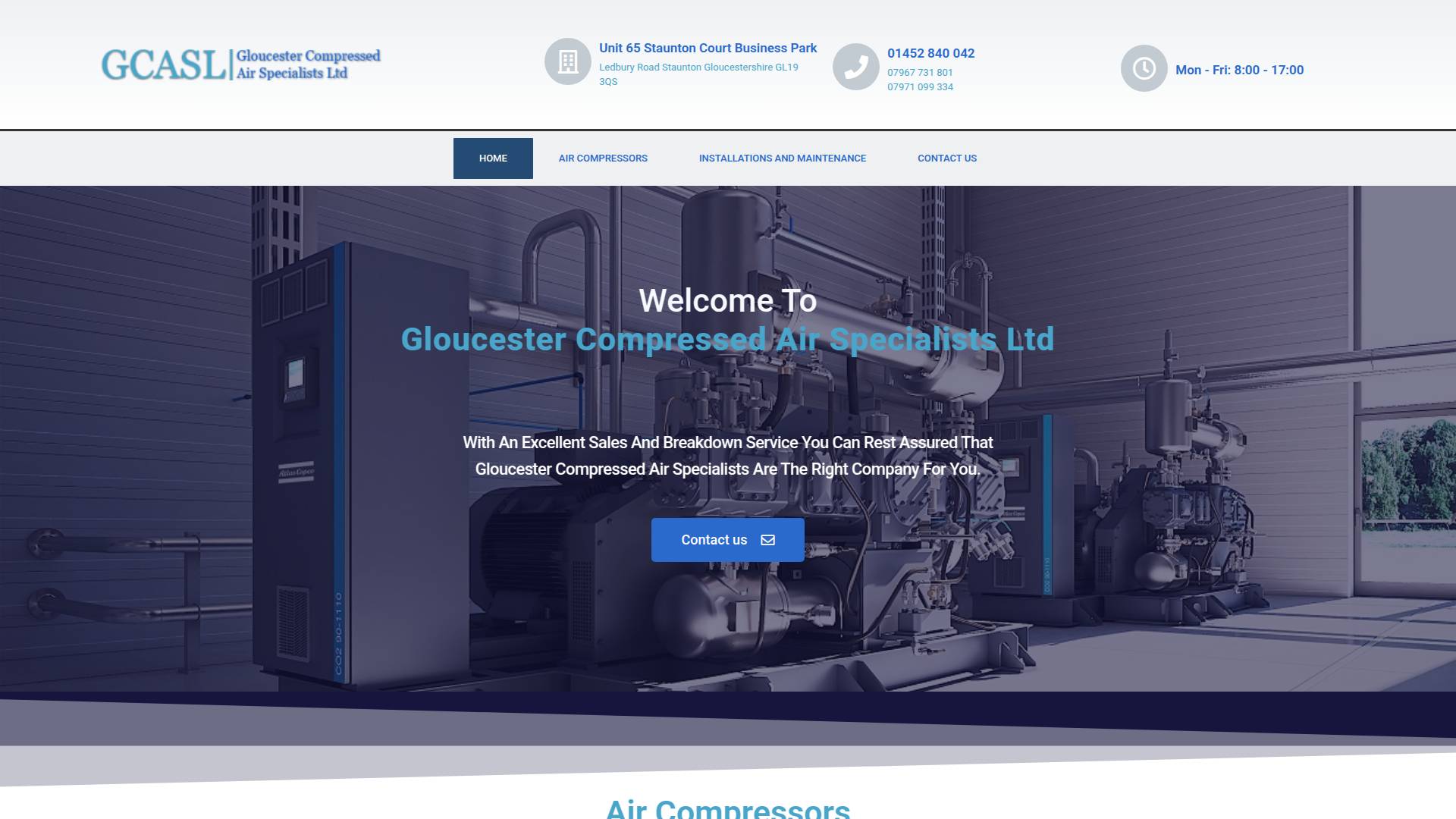Click the clock opening-hours icon
Screen dimensions: 1456x819
pos(1144,69)
